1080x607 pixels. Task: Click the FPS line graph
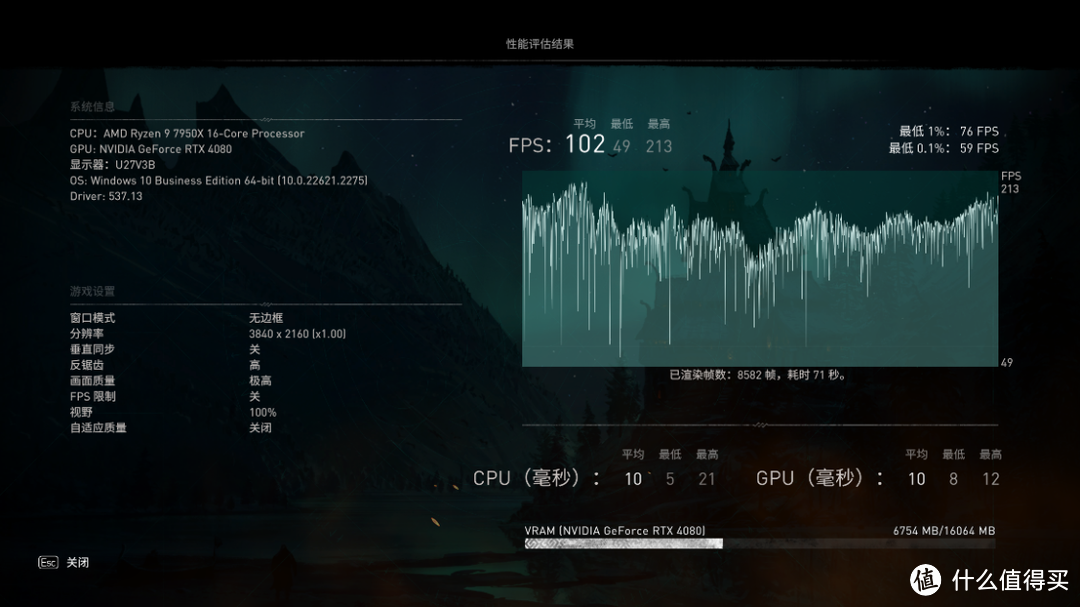tap(760, 269)
